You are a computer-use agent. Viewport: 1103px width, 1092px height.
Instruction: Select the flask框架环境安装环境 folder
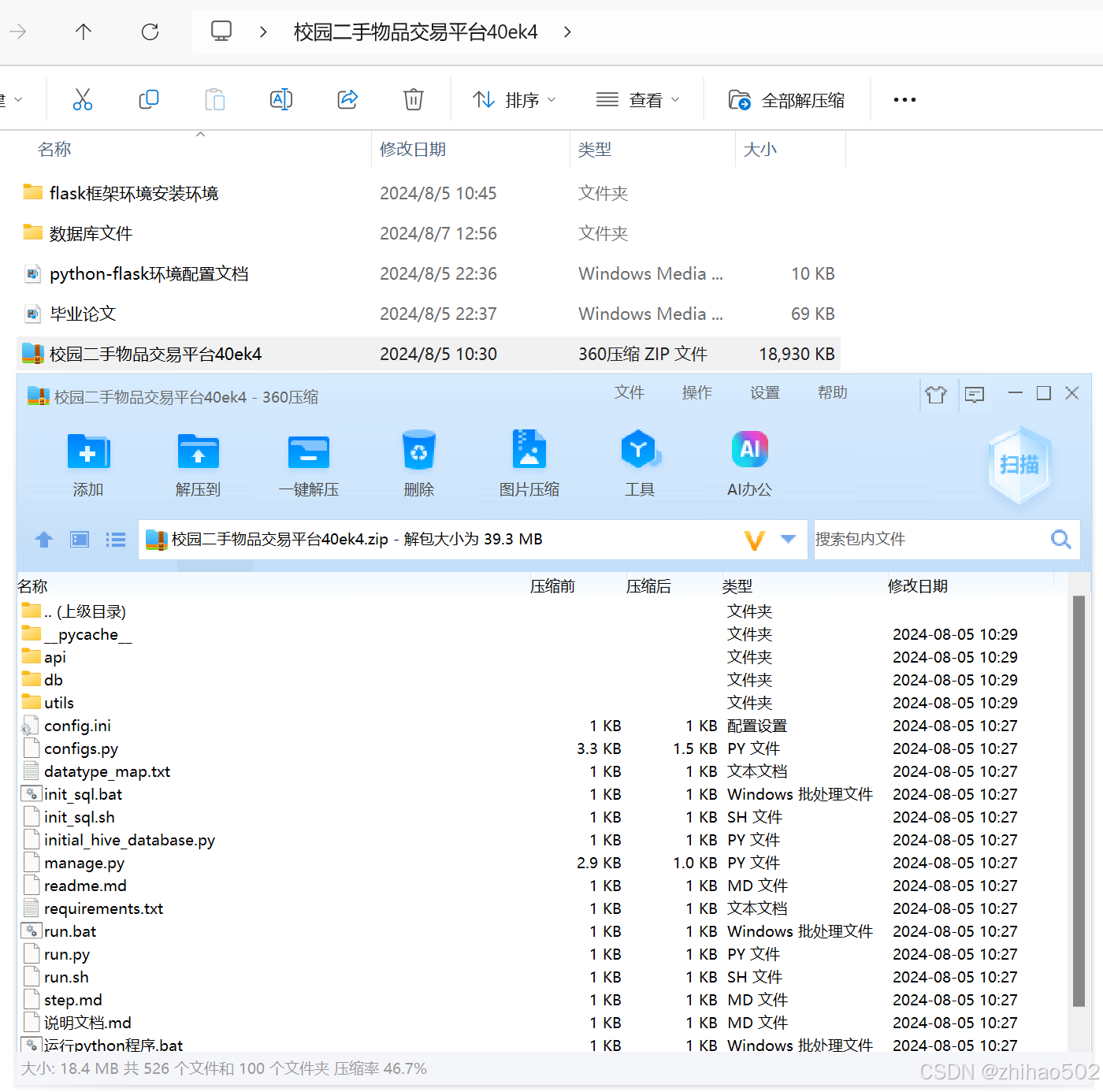[134, 193]
